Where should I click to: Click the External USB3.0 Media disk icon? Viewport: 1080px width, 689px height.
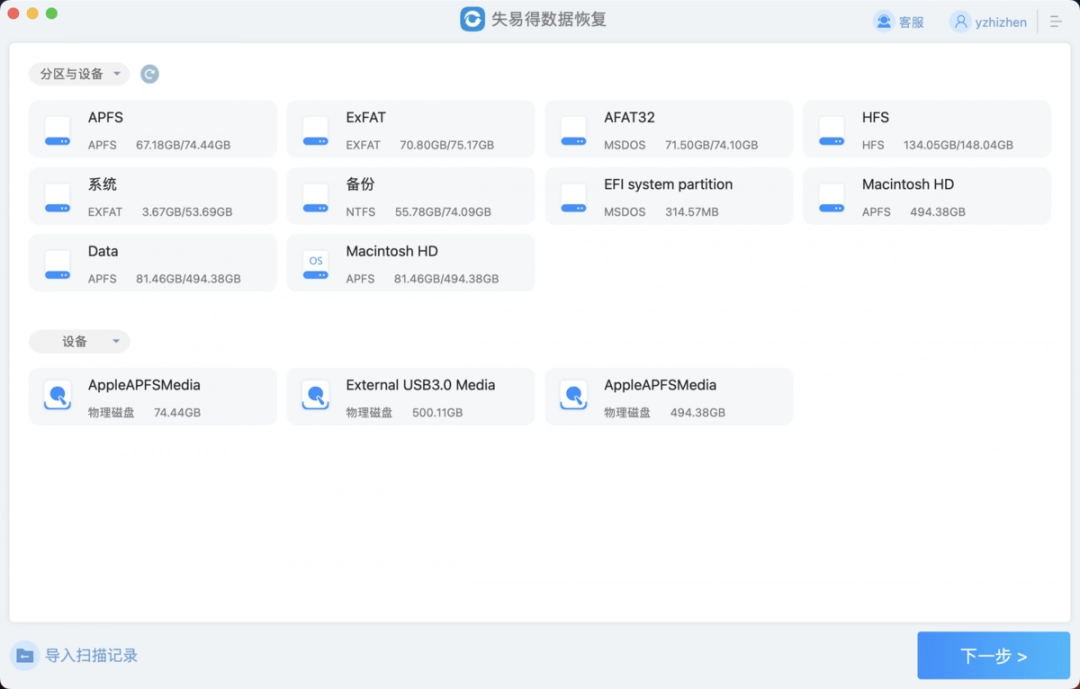tap(315, 395)
